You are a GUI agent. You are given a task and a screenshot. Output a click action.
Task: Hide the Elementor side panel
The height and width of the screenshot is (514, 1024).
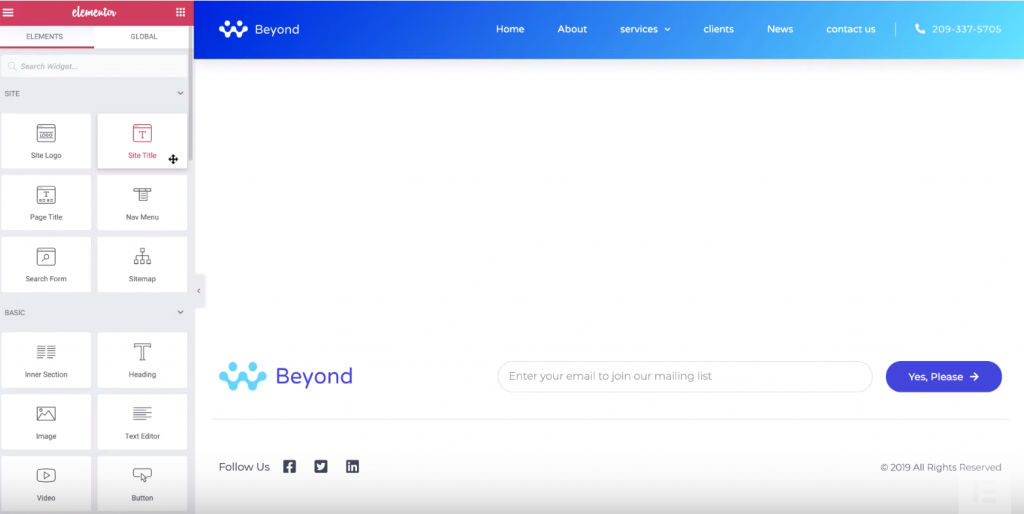click(198, 291)
